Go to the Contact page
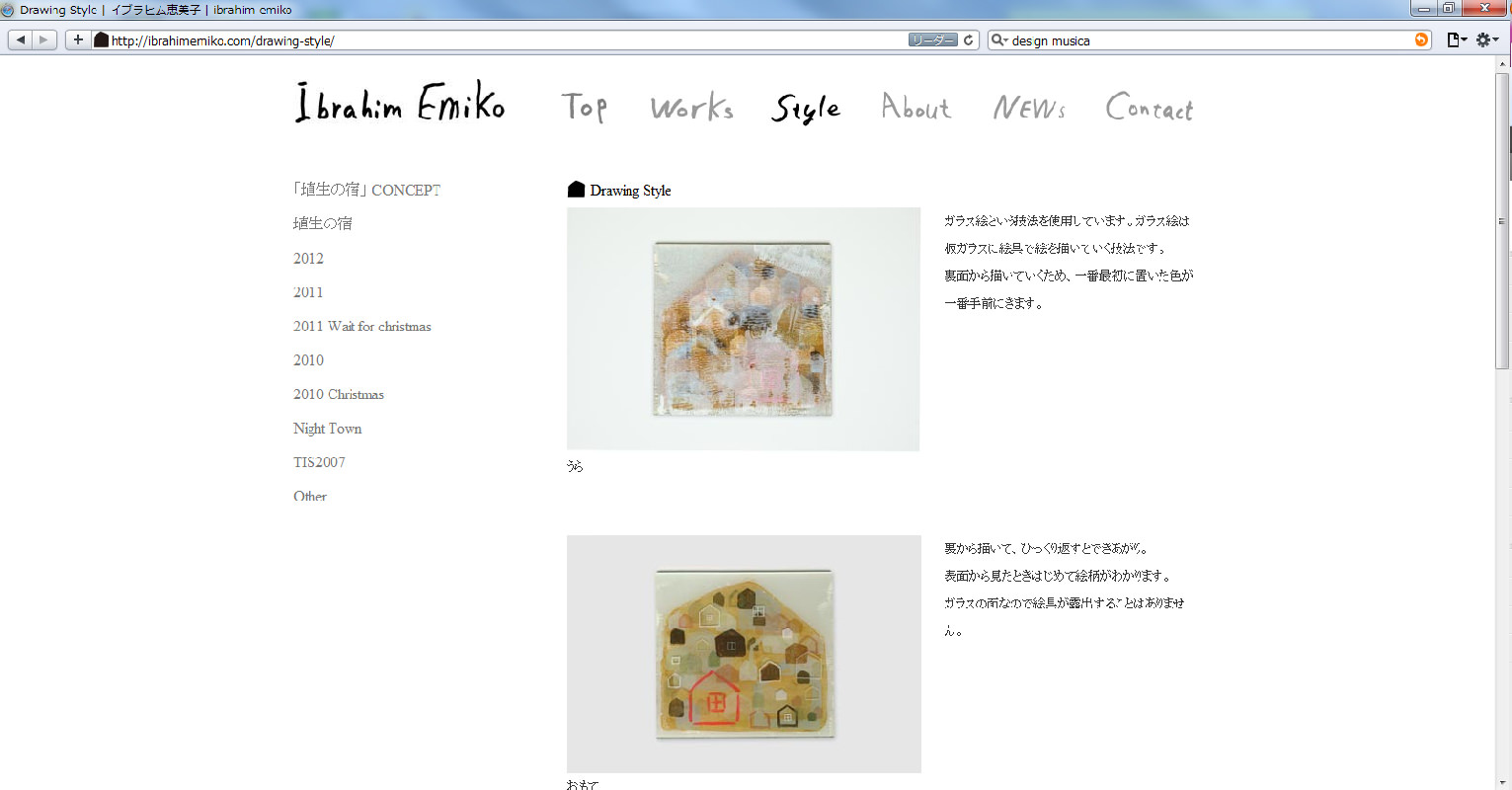This screenshot has height=790, width=1512. (x=1149, y=106)
